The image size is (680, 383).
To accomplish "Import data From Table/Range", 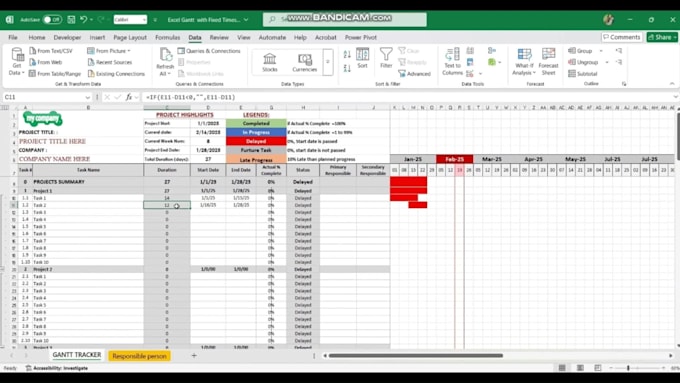I will [55, 74].
